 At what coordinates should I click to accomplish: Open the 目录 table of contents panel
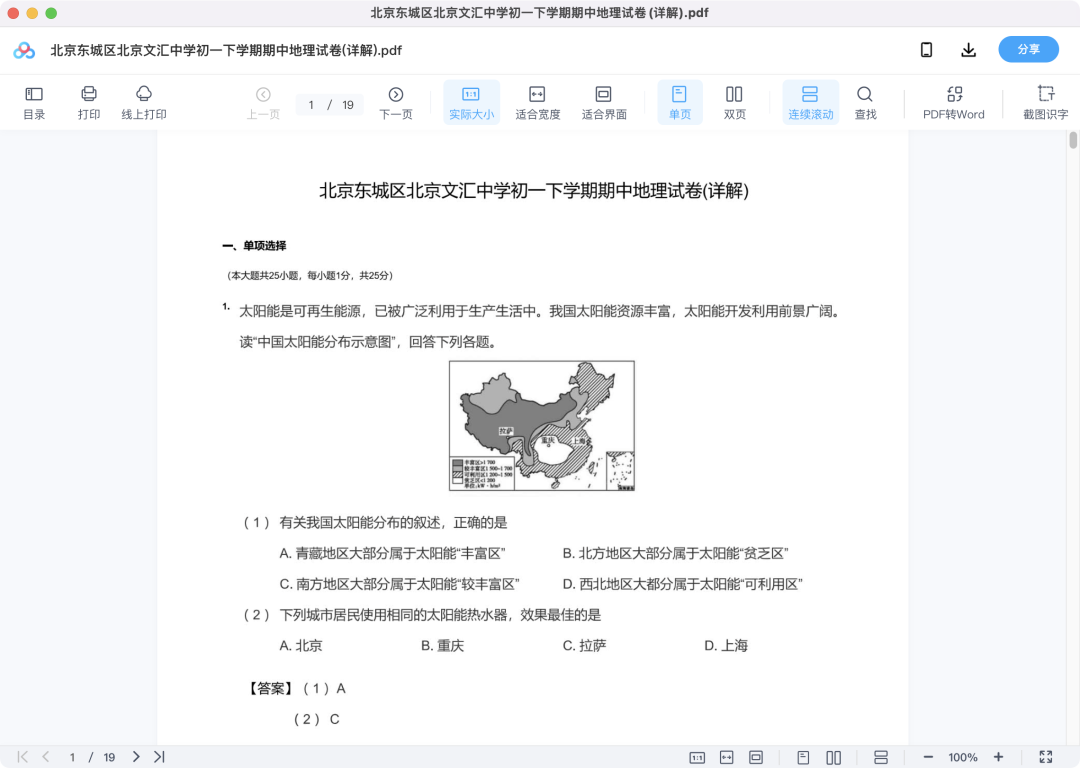(34, 103)
